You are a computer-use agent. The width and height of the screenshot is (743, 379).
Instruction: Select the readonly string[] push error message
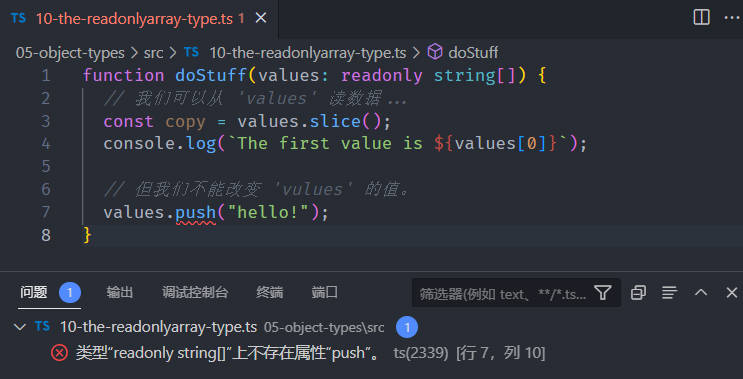click(228, 353)
